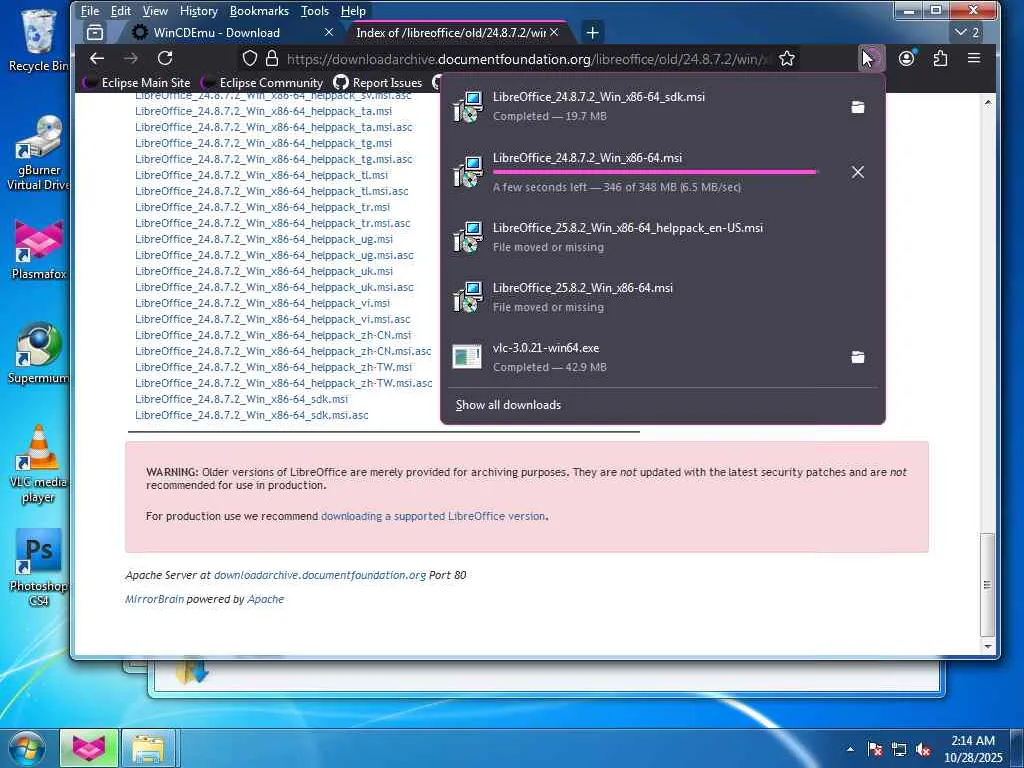Show containing folder for sdk.msi download
The width and height of the screenshot is (1024, 768).
pyautogui.click(x=857, y=107)
